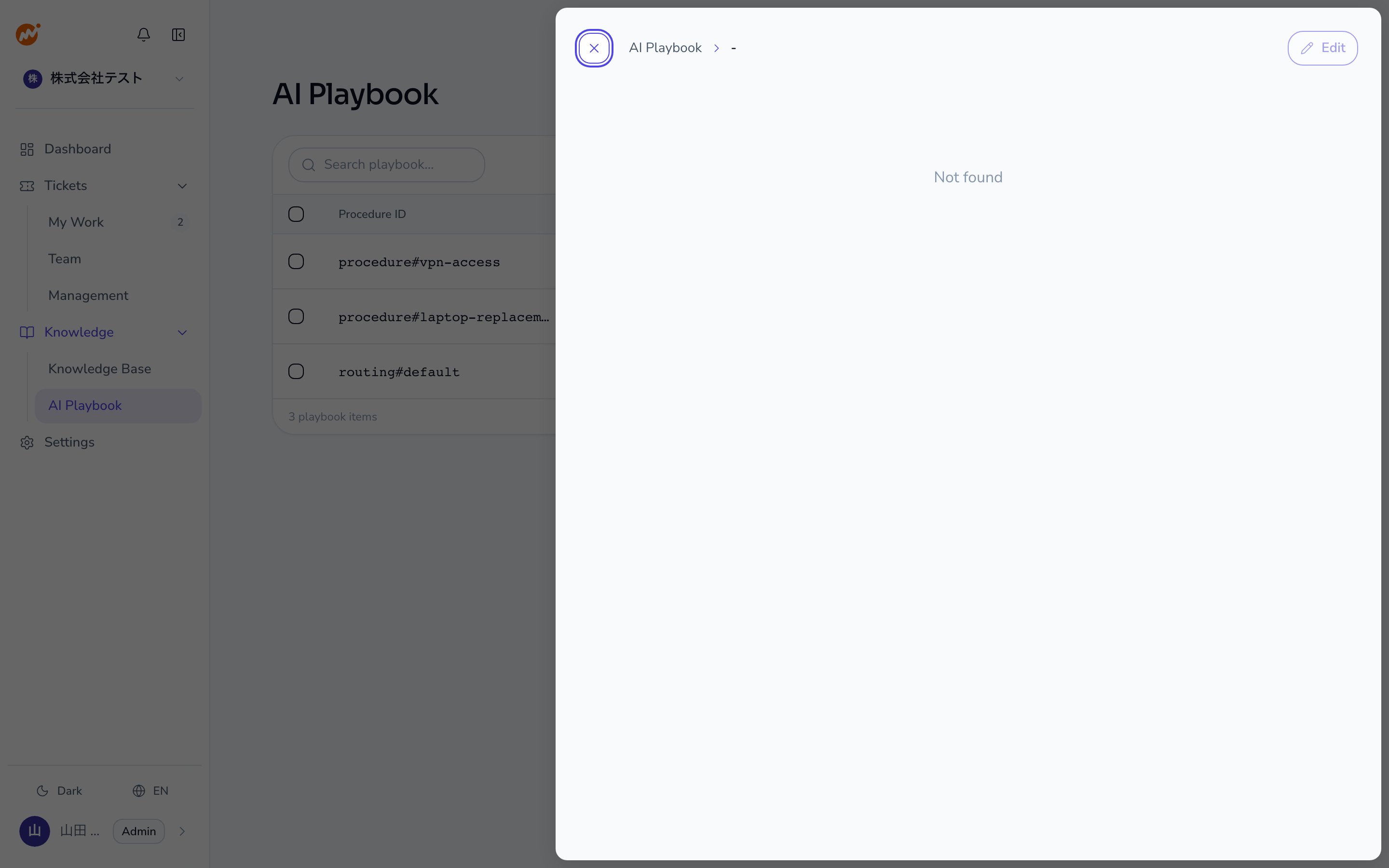Open Team tickets
This screenshot has width=1389, height=868.
tap(118, 259)
